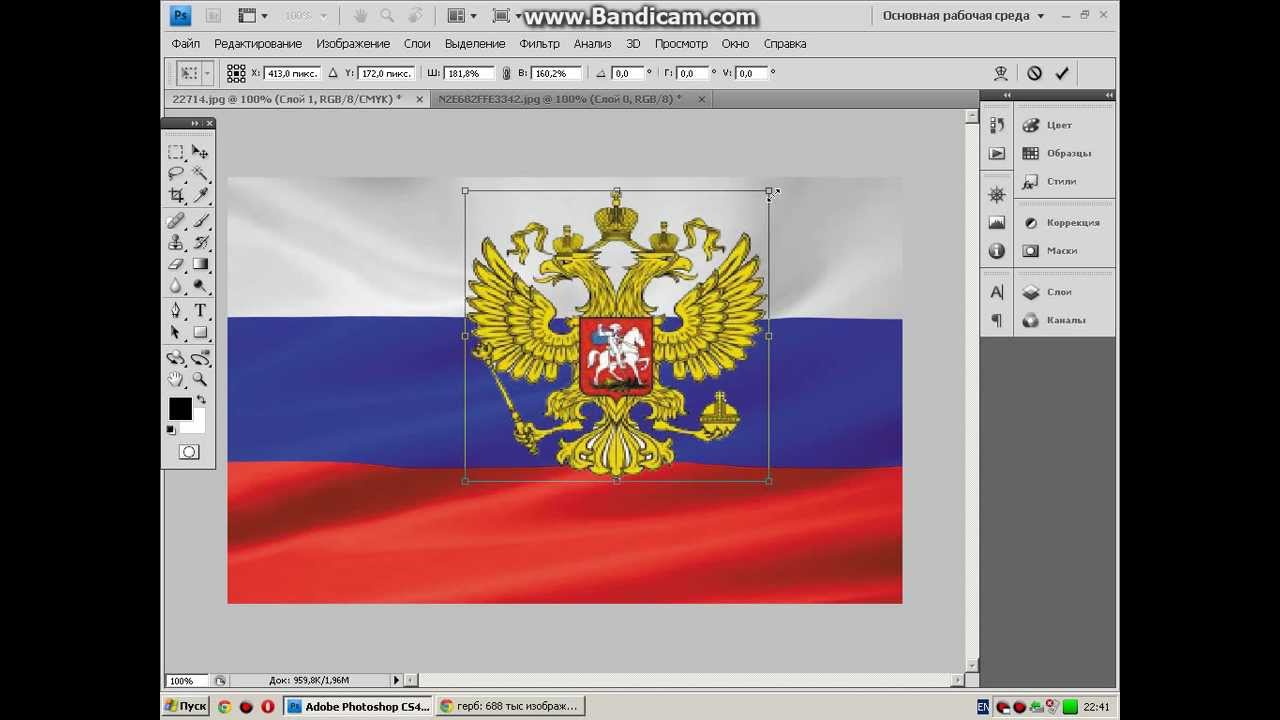Toggle maintain aspect ratio chain link
This screenshot has height=720, width=1280.
[506, 73]
